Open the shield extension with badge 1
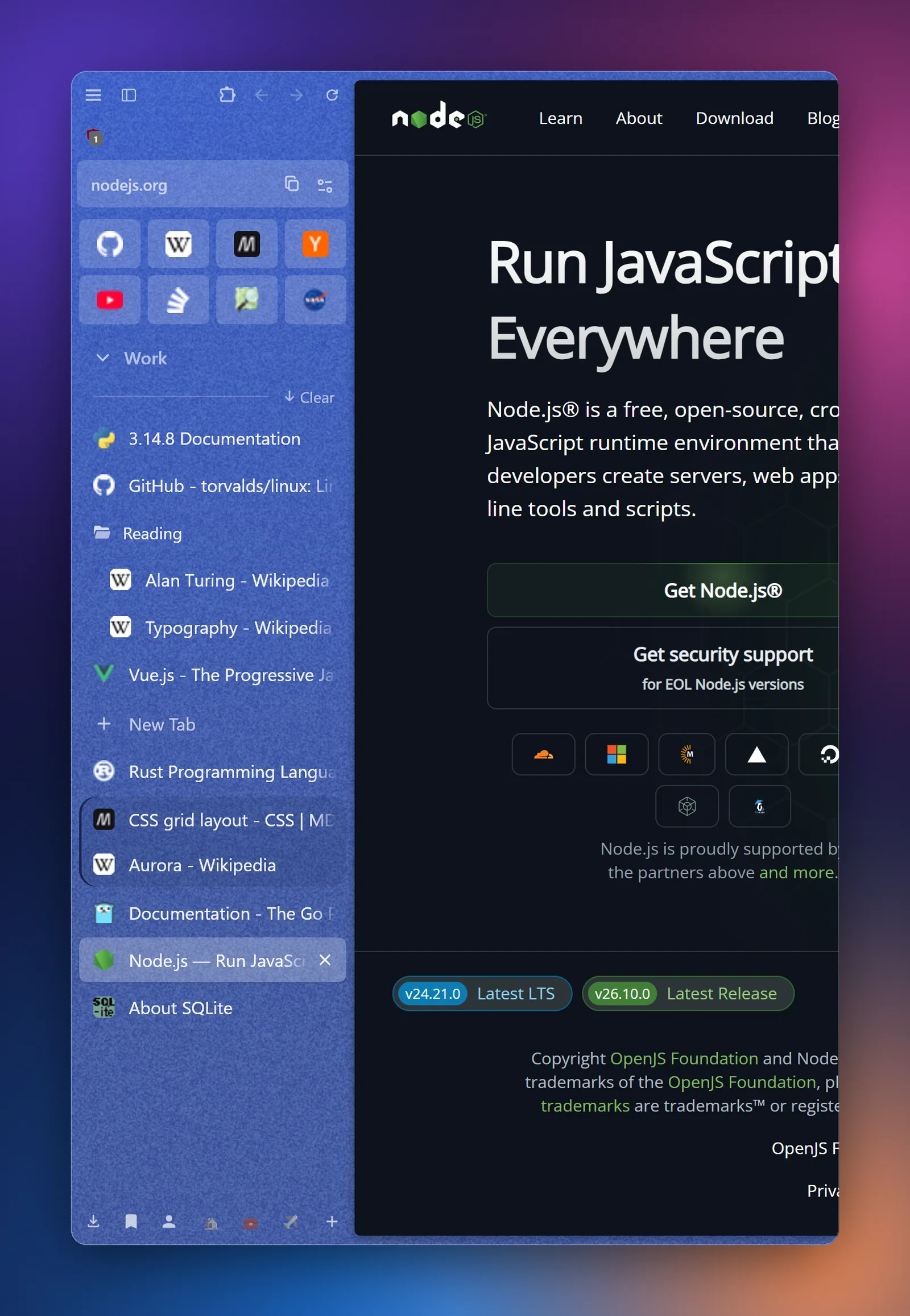Viewport: 910px width, 1316px height. pyautogui.click(x=94, y=137)
